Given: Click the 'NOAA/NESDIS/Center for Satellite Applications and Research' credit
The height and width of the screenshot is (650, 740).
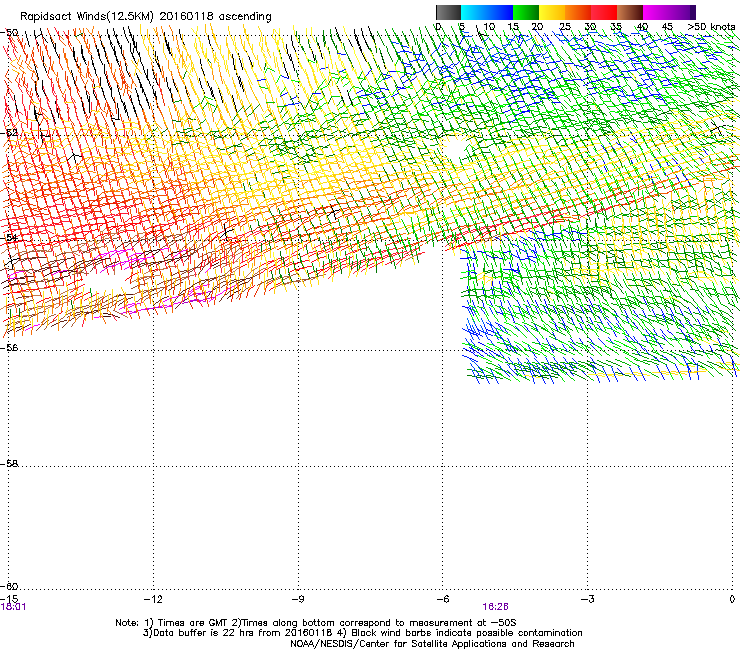Looking at the screenshot, I should tap(432, 644).
